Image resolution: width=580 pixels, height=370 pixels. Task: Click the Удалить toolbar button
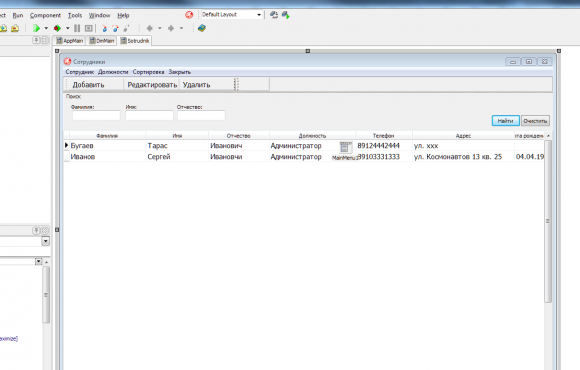196,85
